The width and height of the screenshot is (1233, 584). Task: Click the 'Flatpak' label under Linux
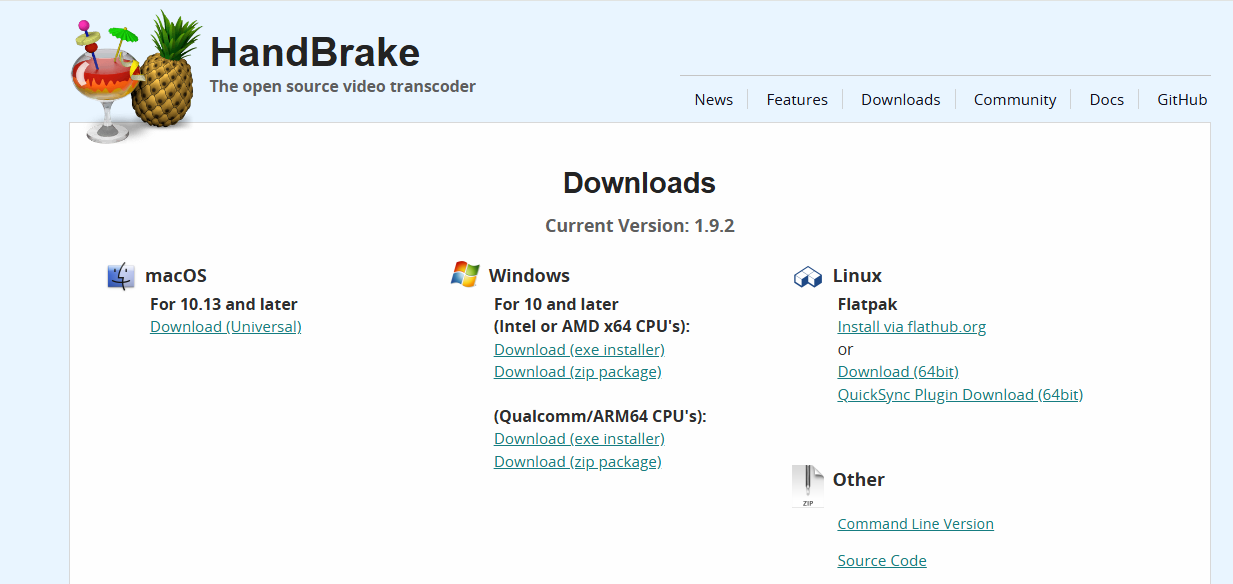[x=867, y=304]
